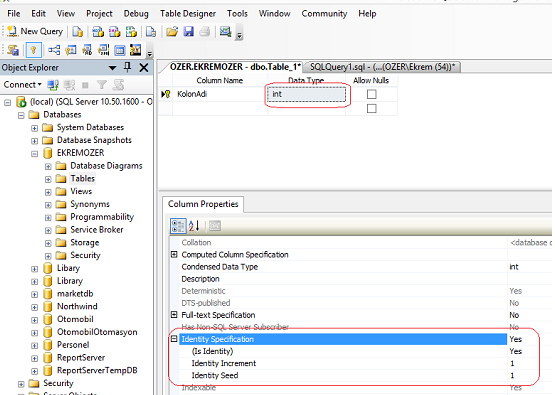Click the Categorized view icon in Column Properties
The height and width of the screenshot is (395, 555).
click(178, 226)
